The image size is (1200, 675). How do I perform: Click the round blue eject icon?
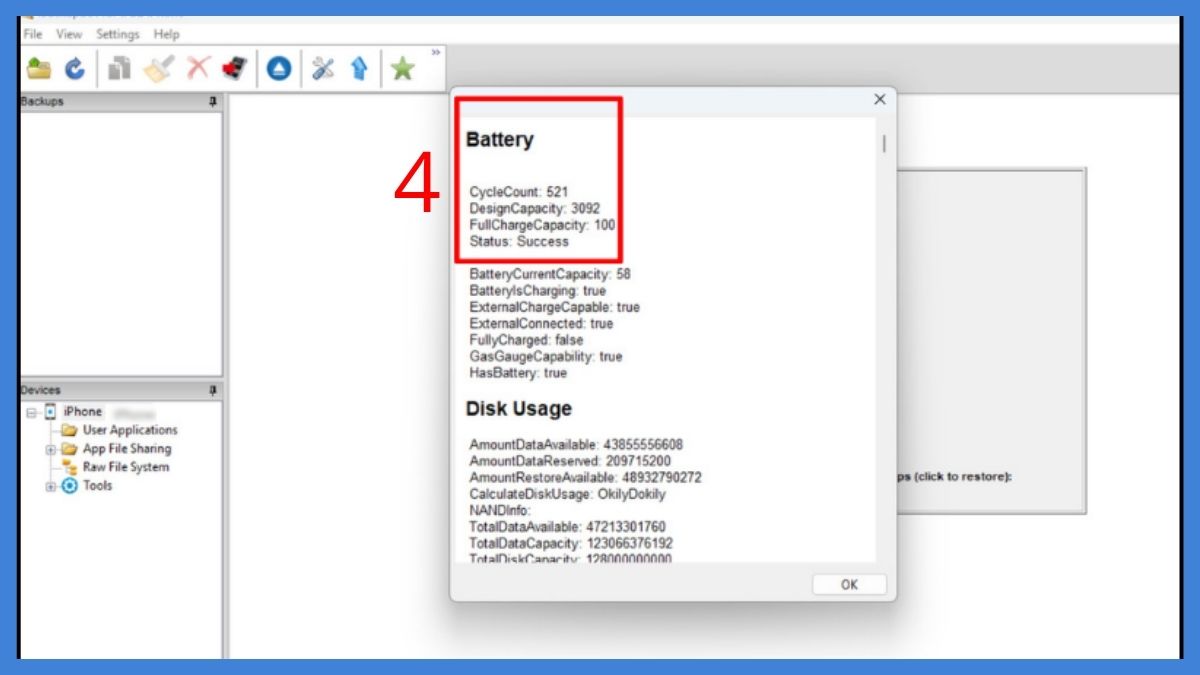[279, 68]
